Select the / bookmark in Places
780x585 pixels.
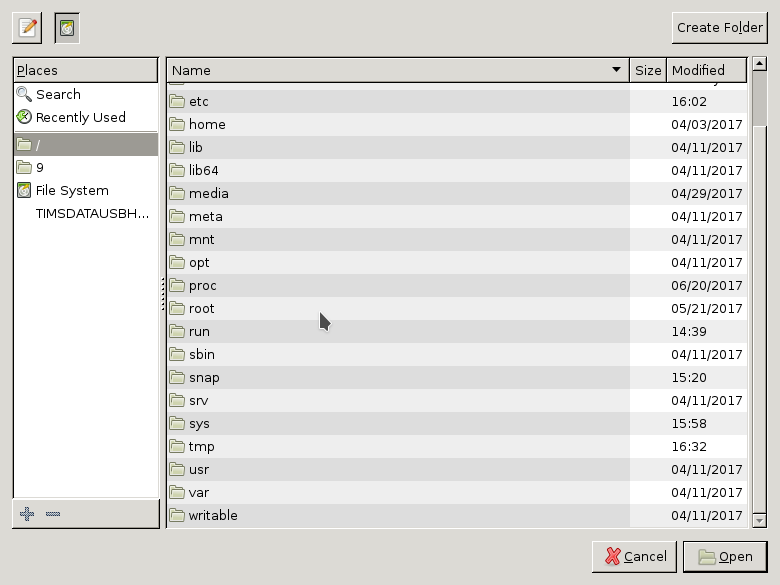(86, 145)
